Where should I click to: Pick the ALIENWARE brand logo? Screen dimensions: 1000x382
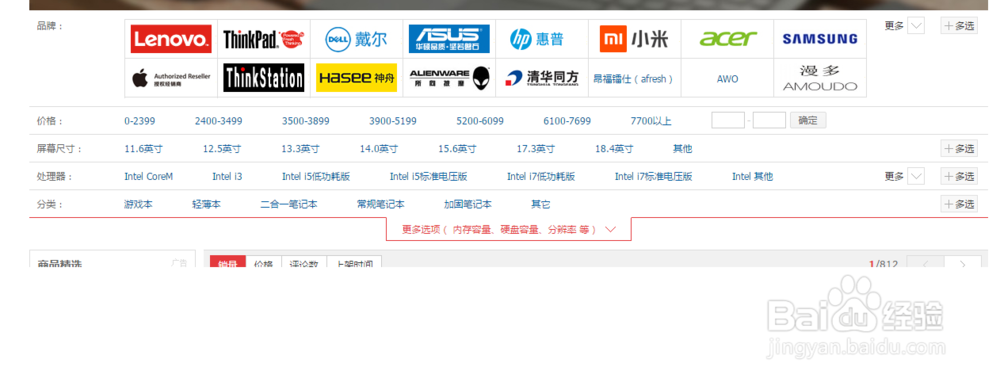449,78
